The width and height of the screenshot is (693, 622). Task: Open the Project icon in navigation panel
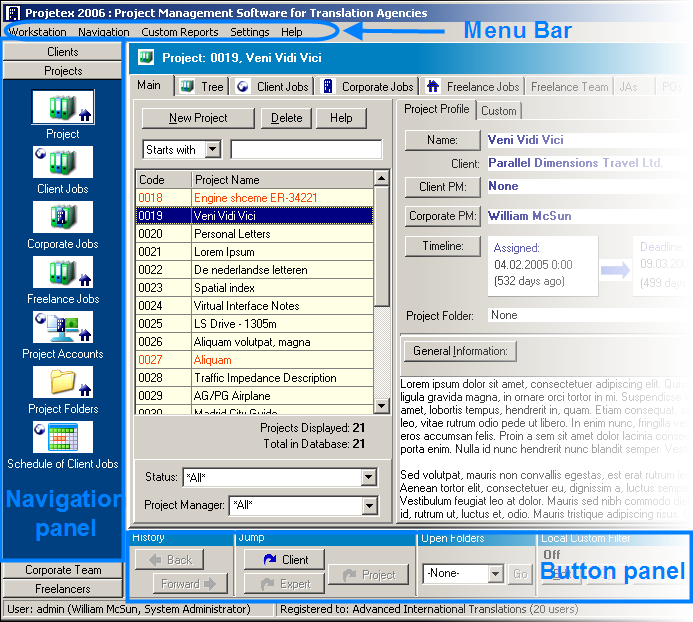63,107
